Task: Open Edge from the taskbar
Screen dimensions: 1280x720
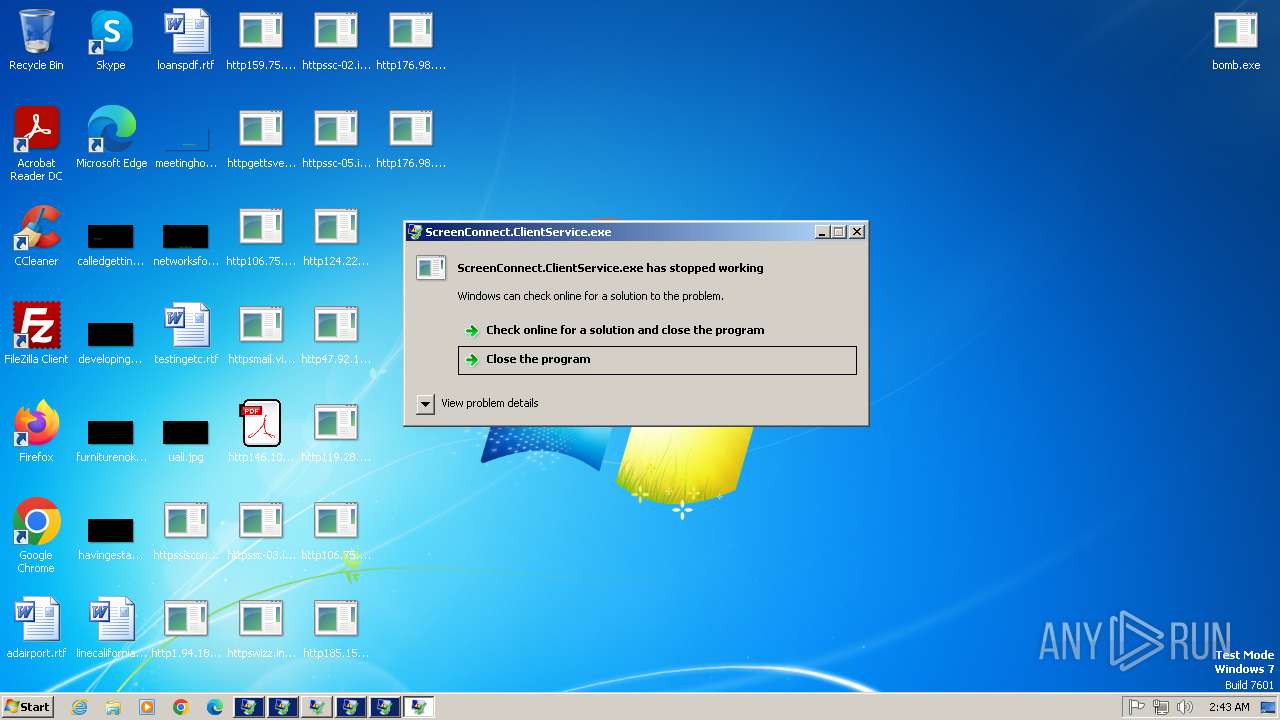Action: [215, 707]
